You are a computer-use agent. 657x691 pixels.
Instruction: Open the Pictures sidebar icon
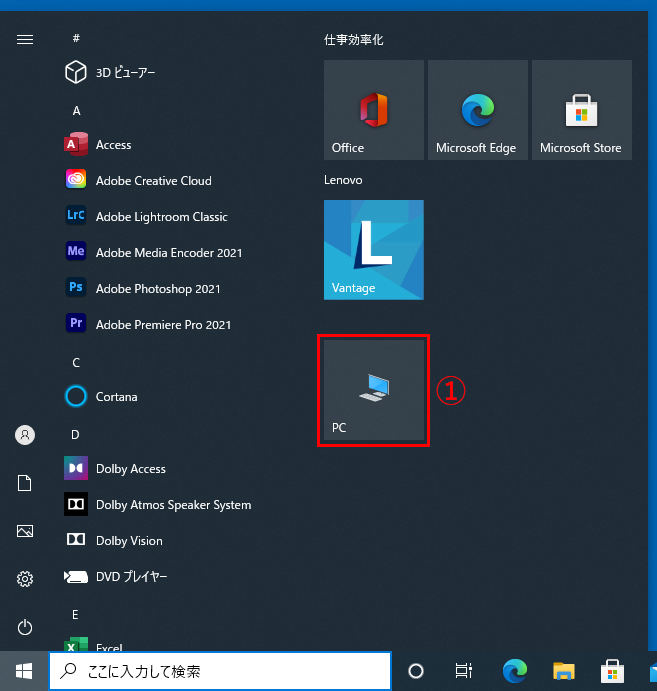[x=25, y=531]
